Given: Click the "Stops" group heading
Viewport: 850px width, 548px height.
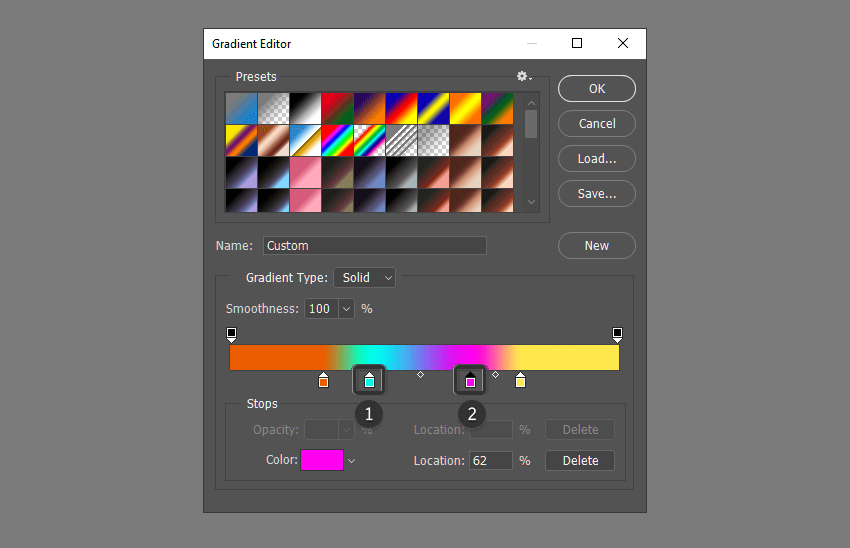Looking at the screenshot, I should click(x=262, y=404).
